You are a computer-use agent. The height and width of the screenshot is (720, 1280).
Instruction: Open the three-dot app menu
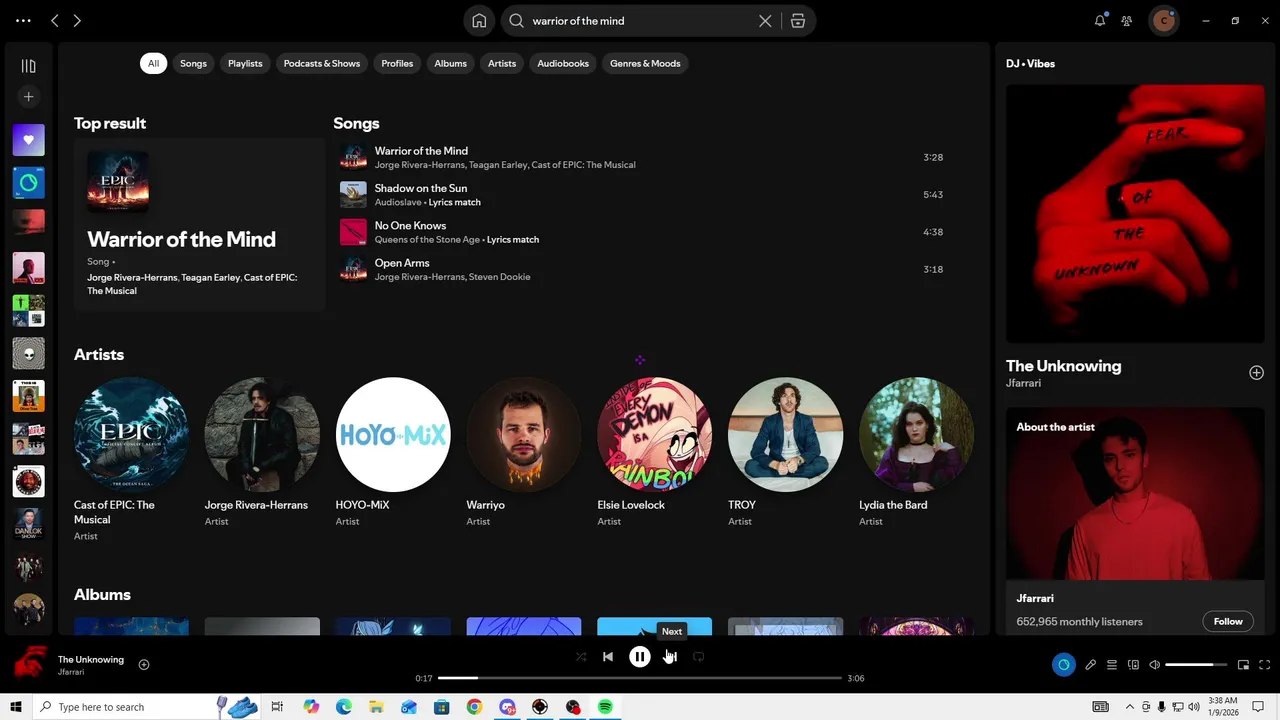(x=23, y=20)
